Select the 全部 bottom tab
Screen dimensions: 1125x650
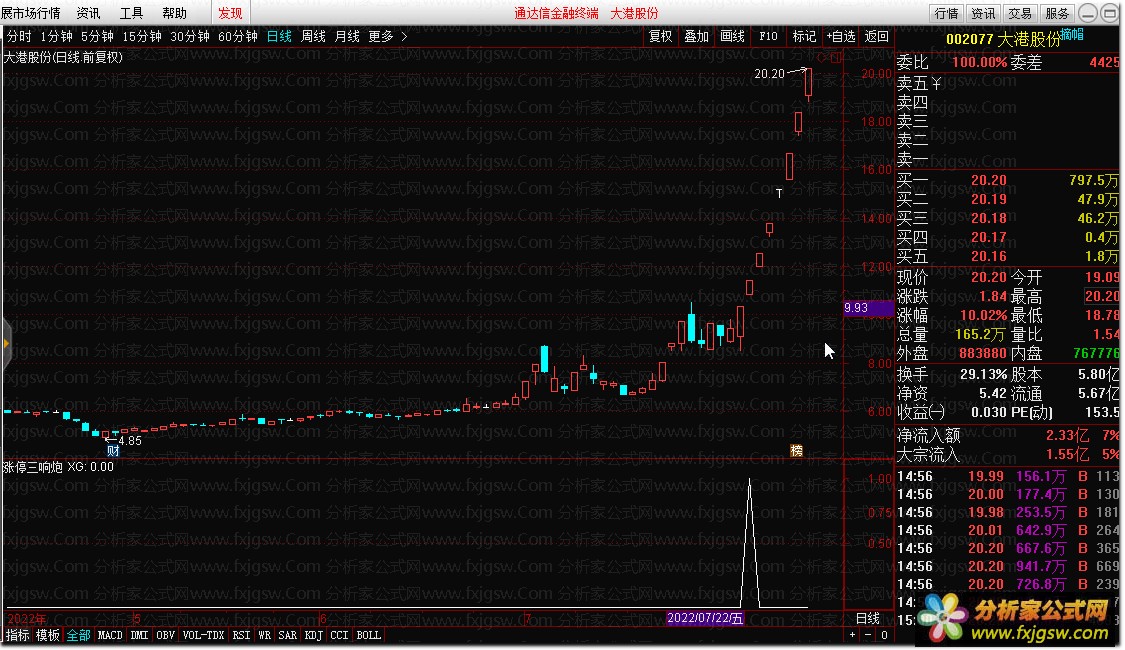(x=78, y=636)
